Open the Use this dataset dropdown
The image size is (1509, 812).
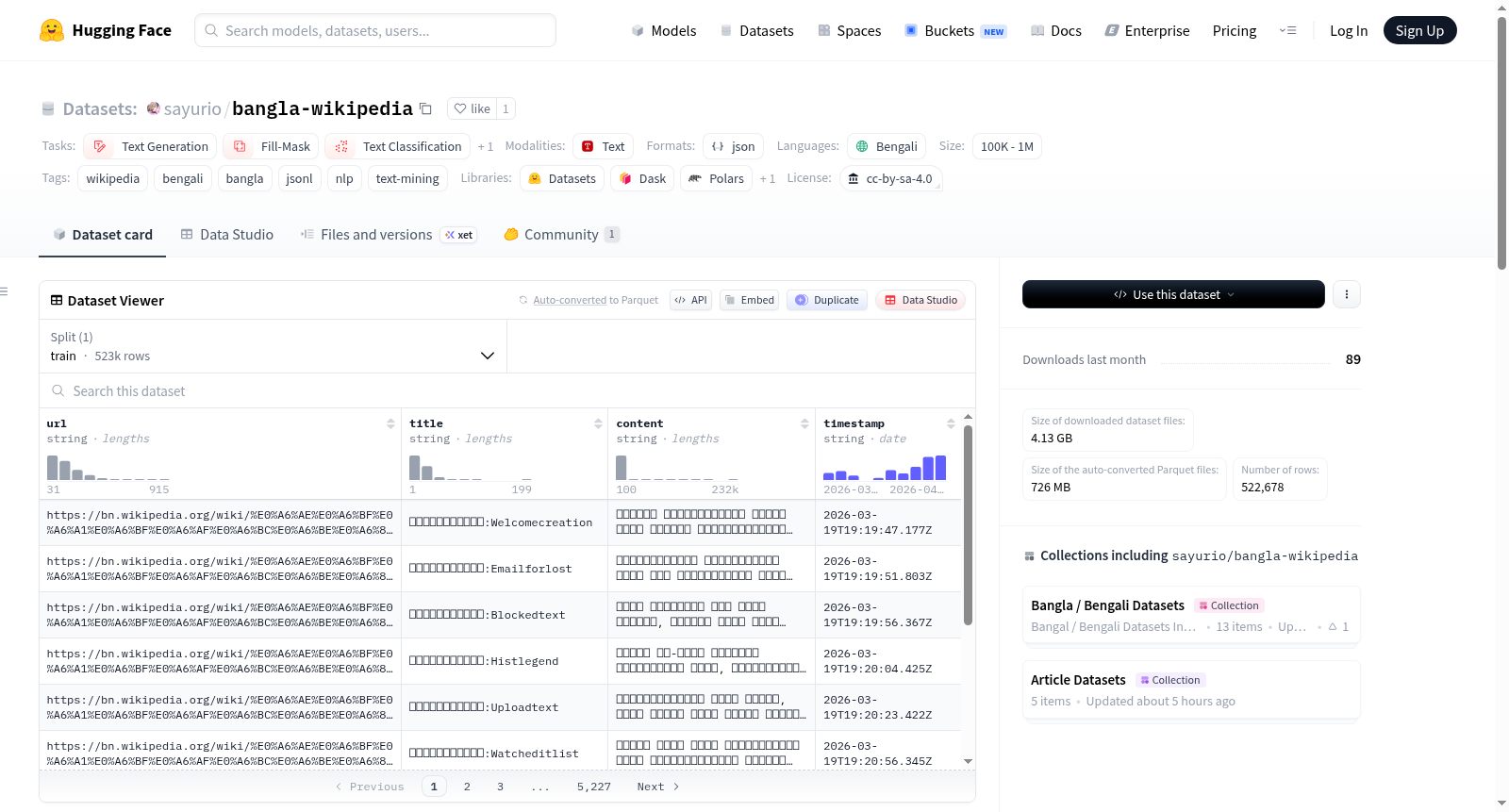pos(1173,294)
